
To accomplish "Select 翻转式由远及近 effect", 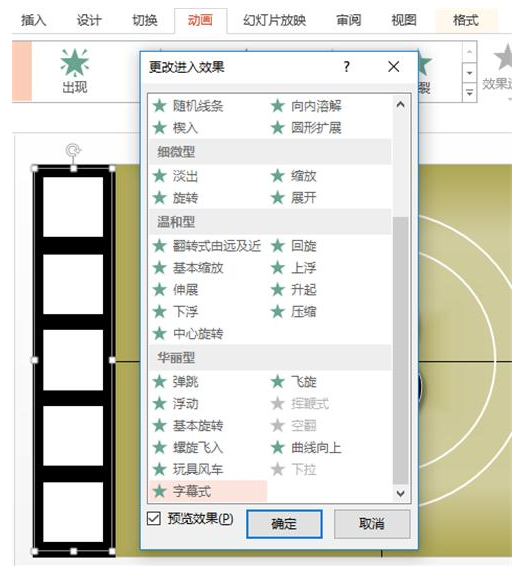I will tap(206, 246).
